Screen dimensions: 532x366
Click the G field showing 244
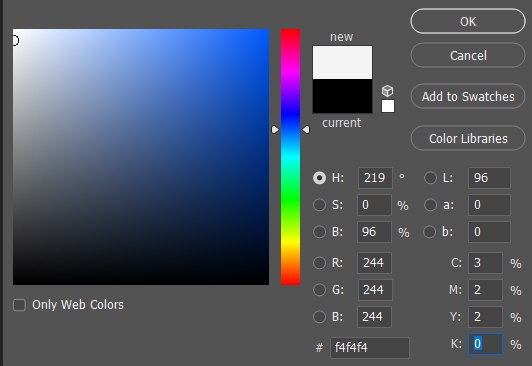pyautogui.click(x=375, y=290)
